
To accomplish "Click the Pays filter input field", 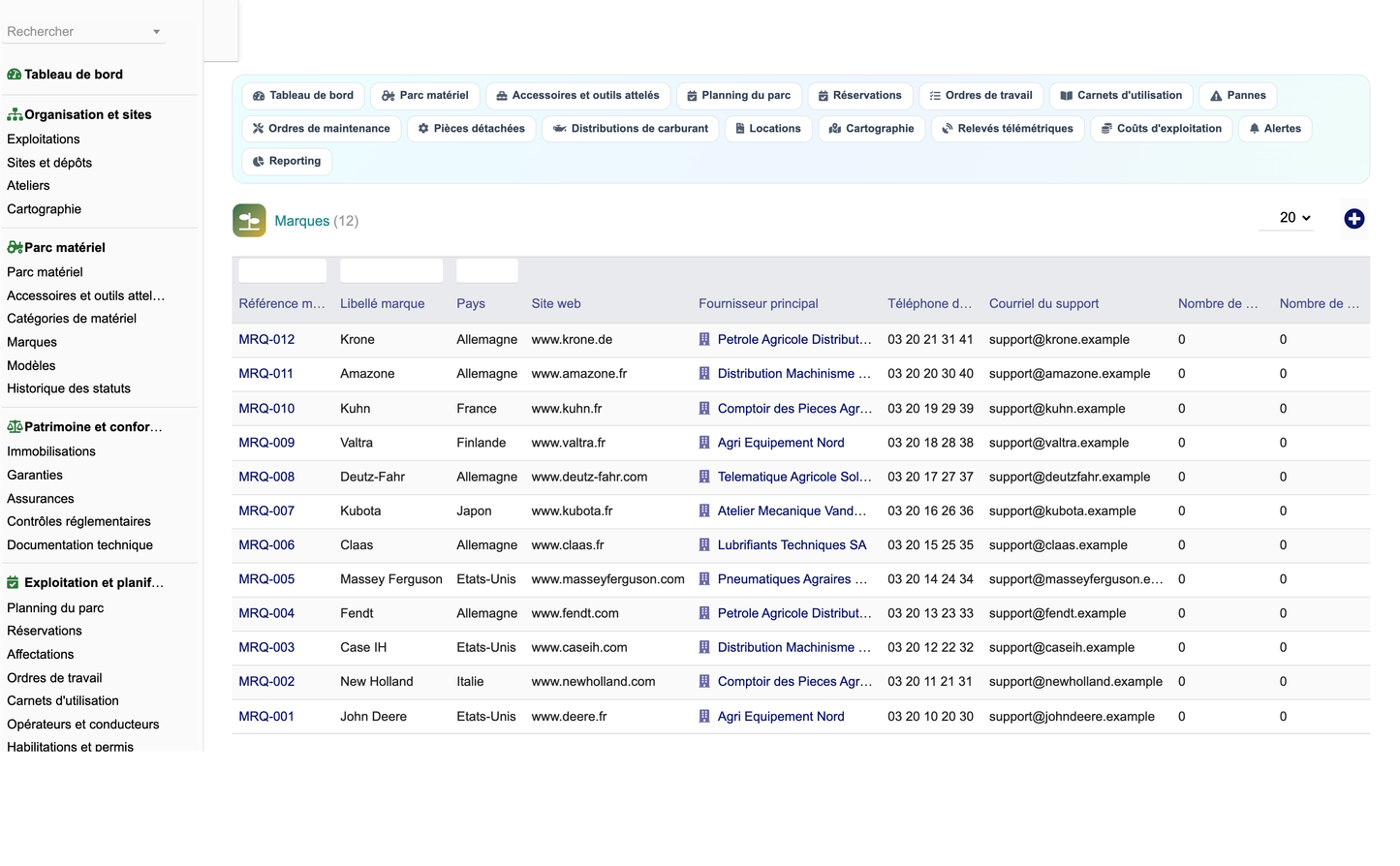I will pos(487,271).
